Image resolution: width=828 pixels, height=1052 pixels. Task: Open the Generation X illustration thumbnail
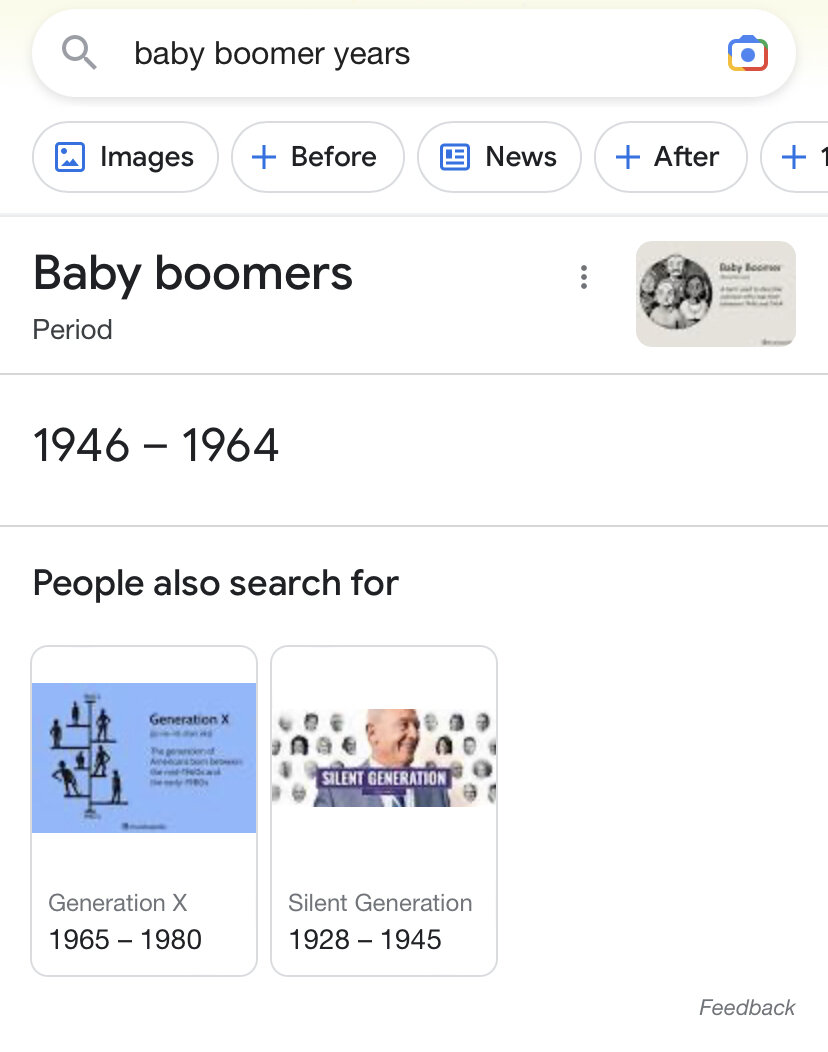[x=144, y=757]
